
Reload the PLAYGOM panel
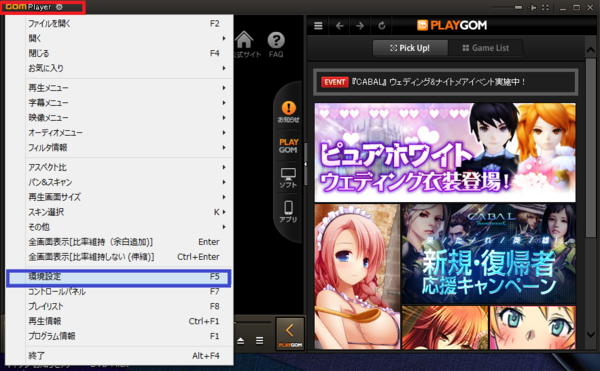(382, 26)
